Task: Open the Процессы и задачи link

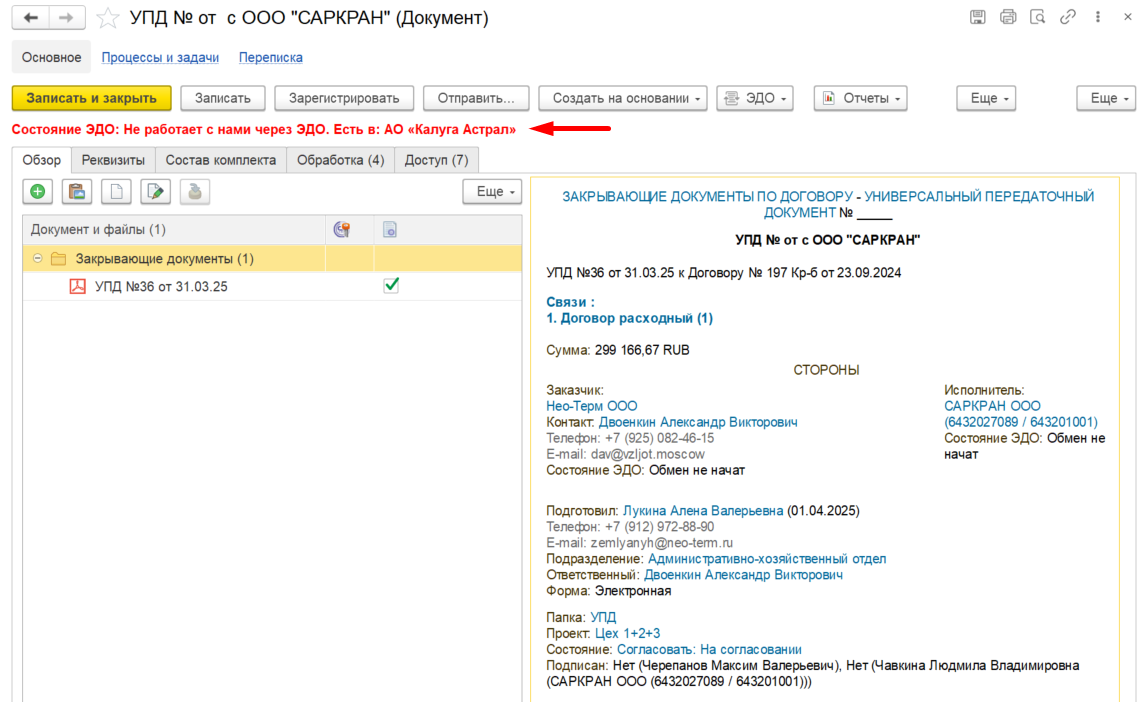Action: [160, 57]
